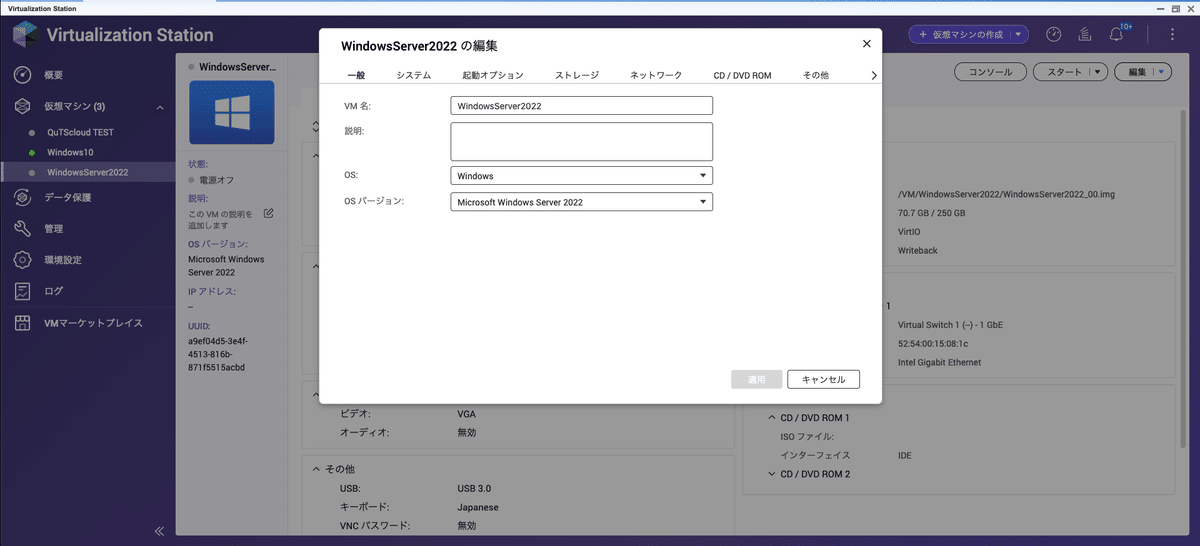Open the 編集 dropdown arrow
This screenshot has width=1200, height=546.
(x=1161, y=71)
